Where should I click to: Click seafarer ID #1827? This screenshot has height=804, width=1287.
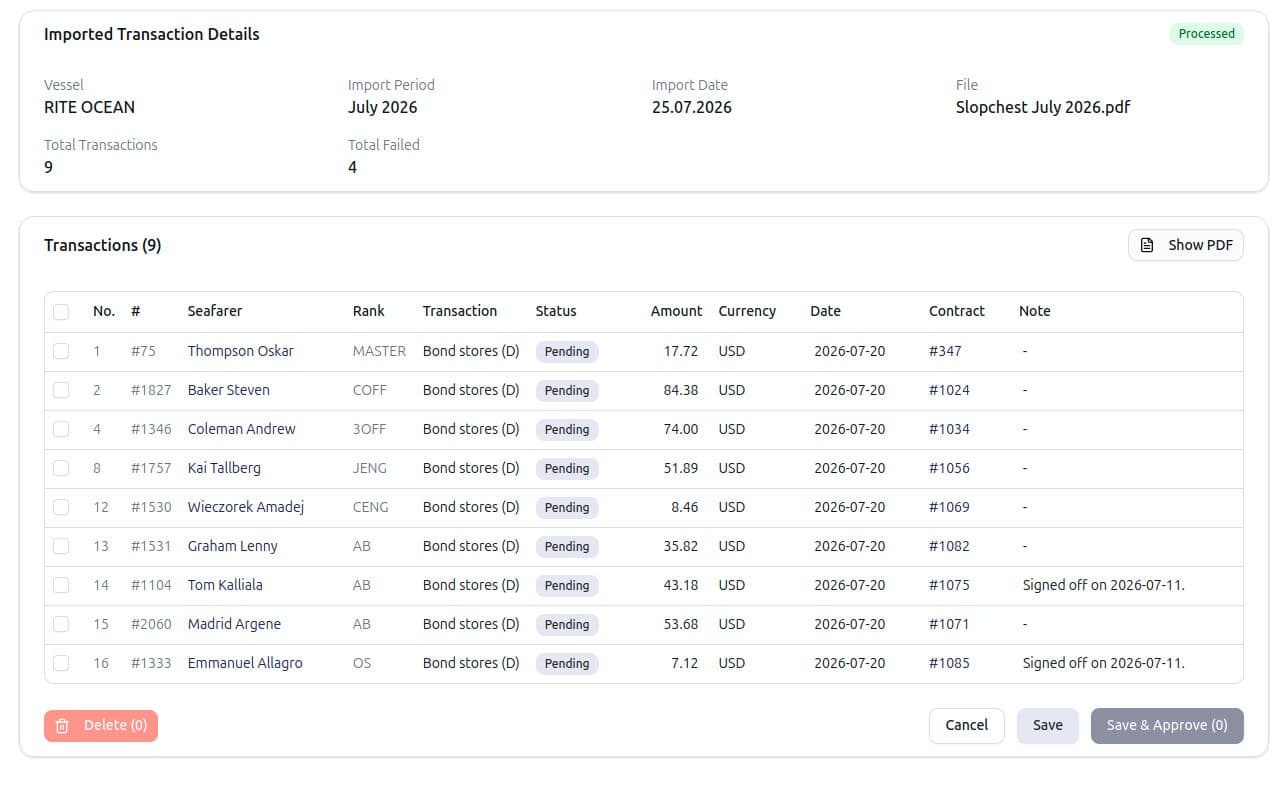(x=151, y=390)
